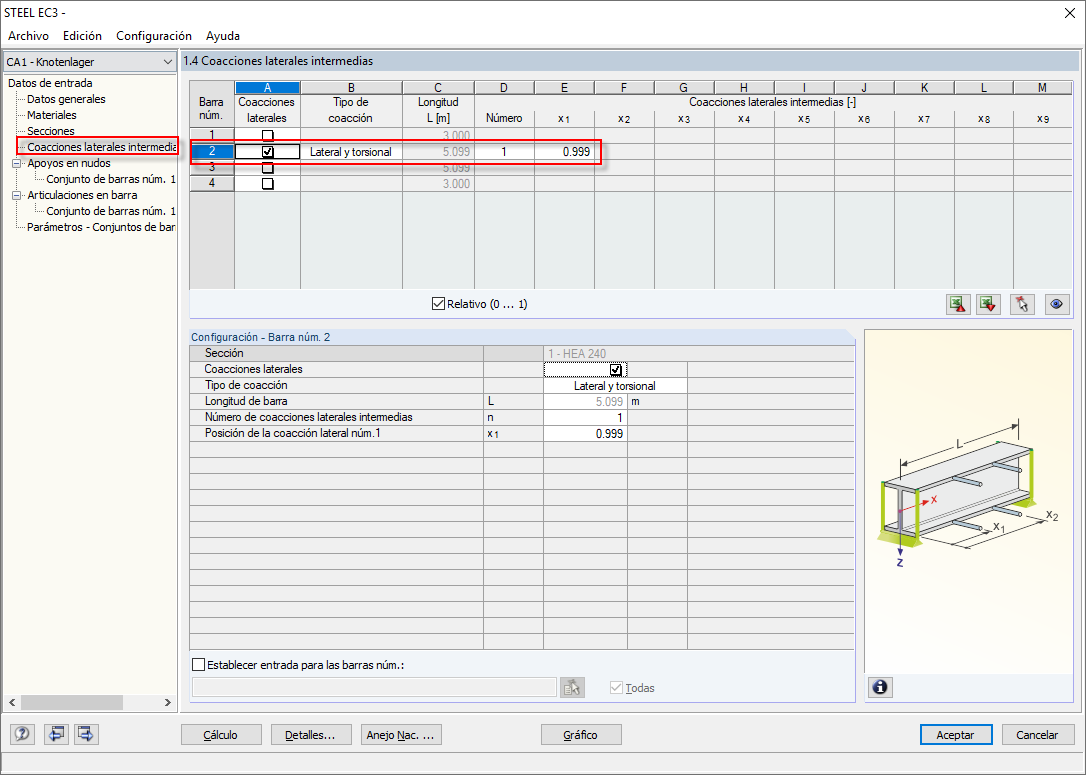Toggle the eye view mode icon
The width and height of the screenshot is (1086, 775).
1057,304
